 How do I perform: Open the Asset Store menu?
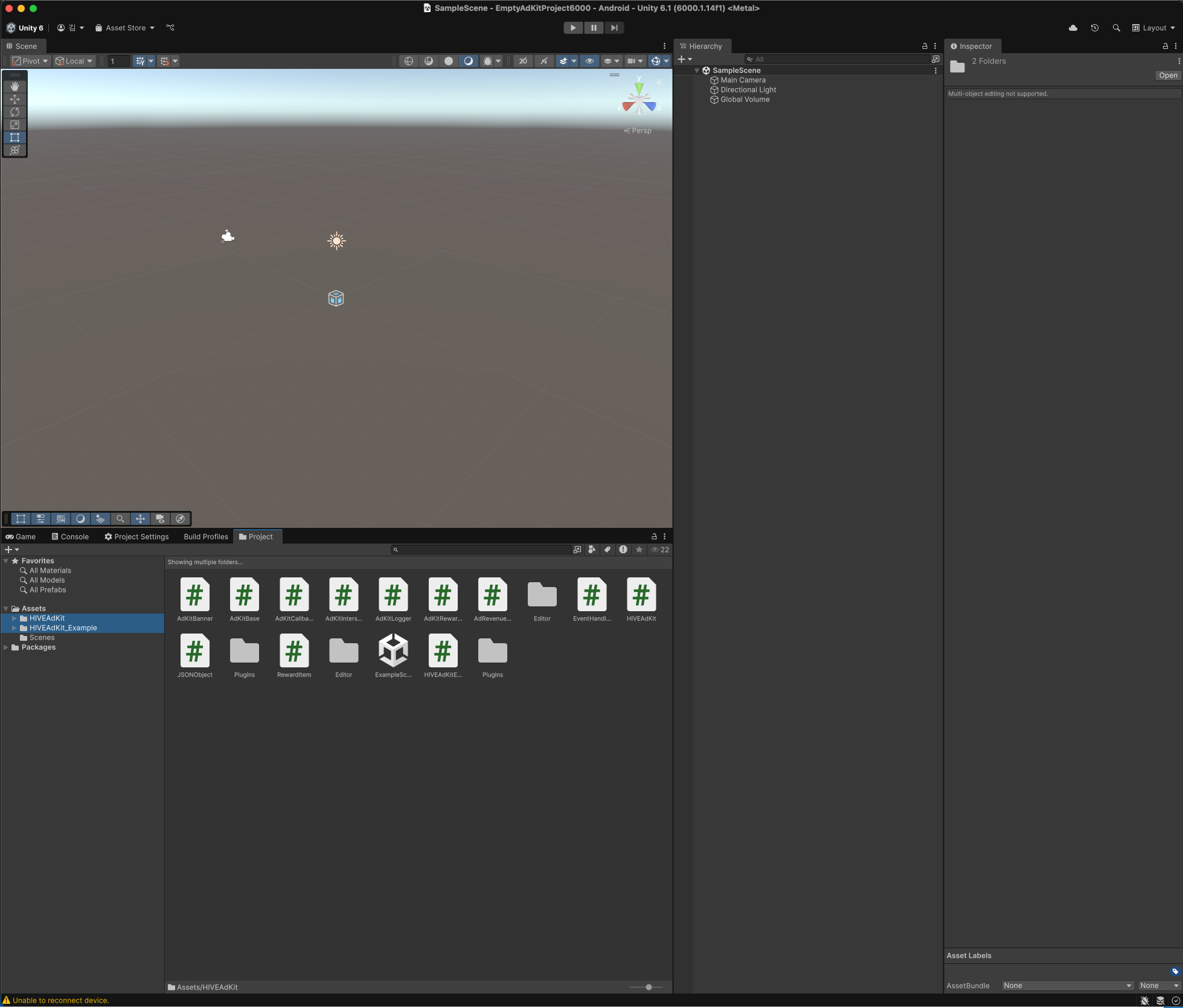(x=125, y=28)
